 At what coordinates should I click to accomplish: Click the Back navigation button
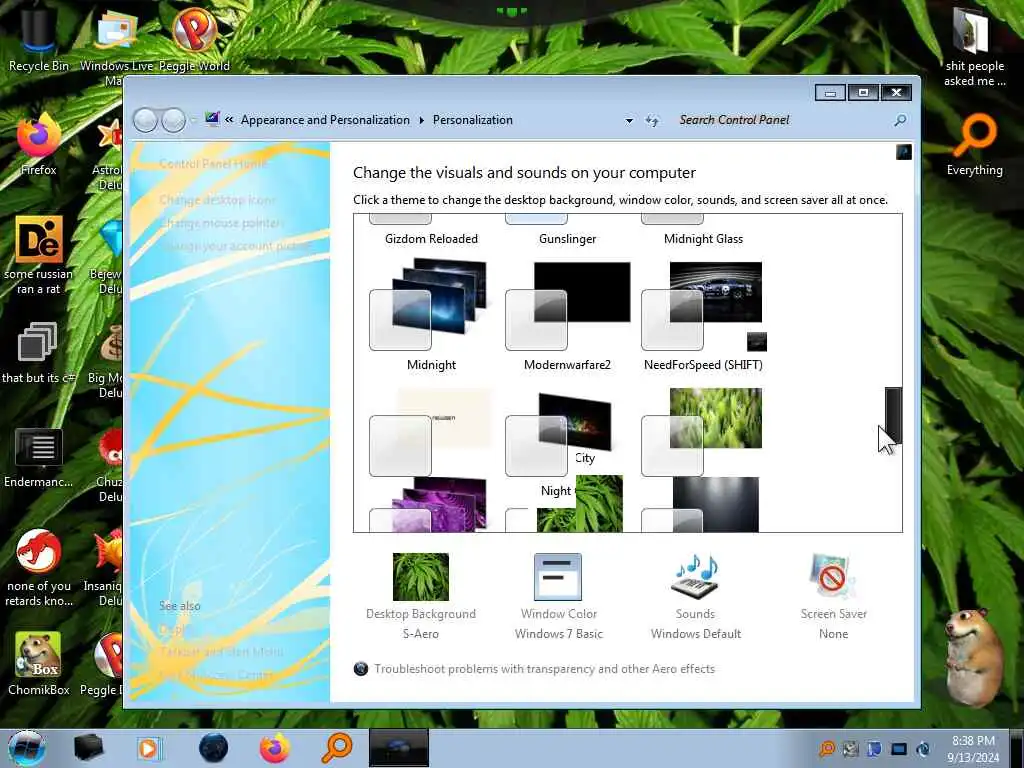145,120
